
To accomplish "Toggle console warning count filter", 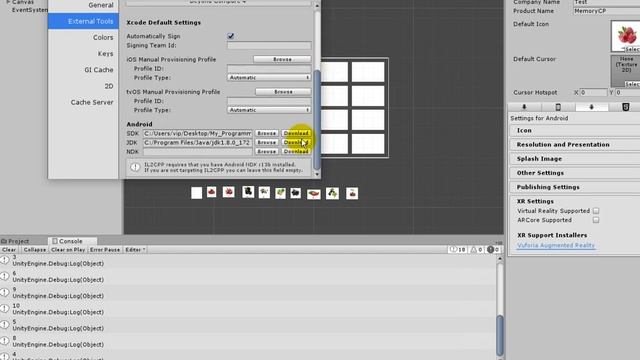I will (476, 249).
